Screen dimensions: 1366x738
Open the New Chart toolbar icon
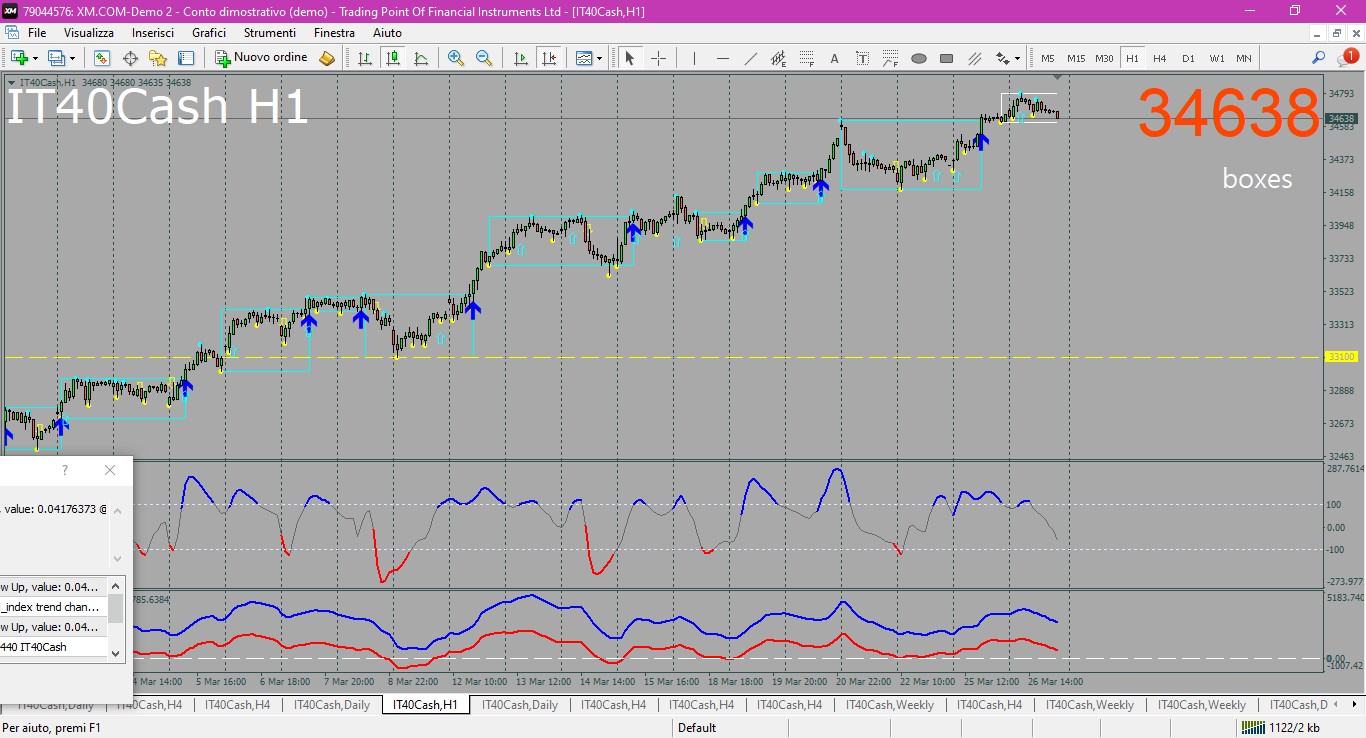point(19,58)
